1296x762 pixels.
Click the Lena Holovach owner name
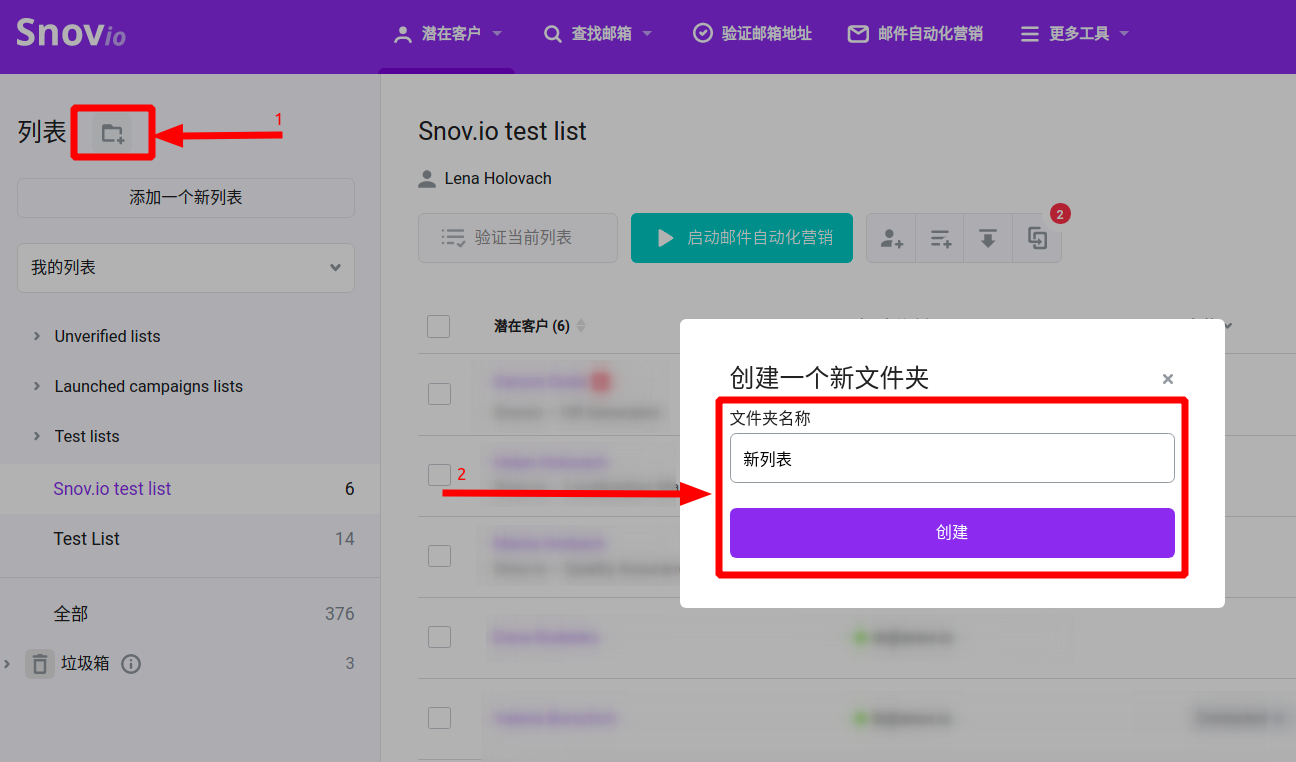(x=498, y=179)
